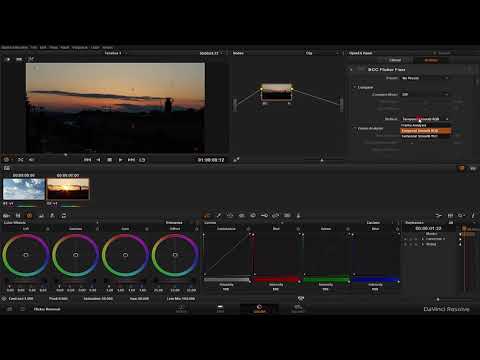Open the Preset dropdown showing No Preset

coord(425,78)
